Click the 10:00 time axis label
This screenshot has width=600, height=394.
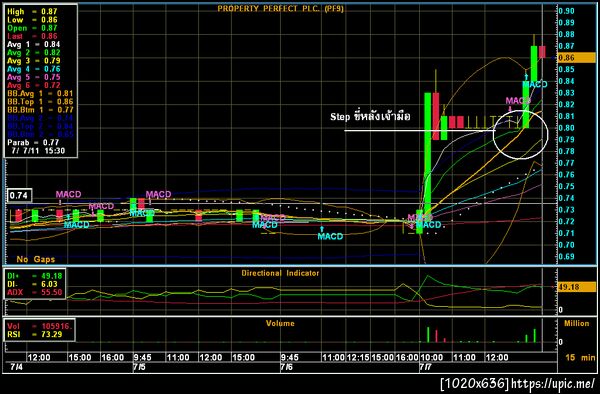(x=432, y=358)
